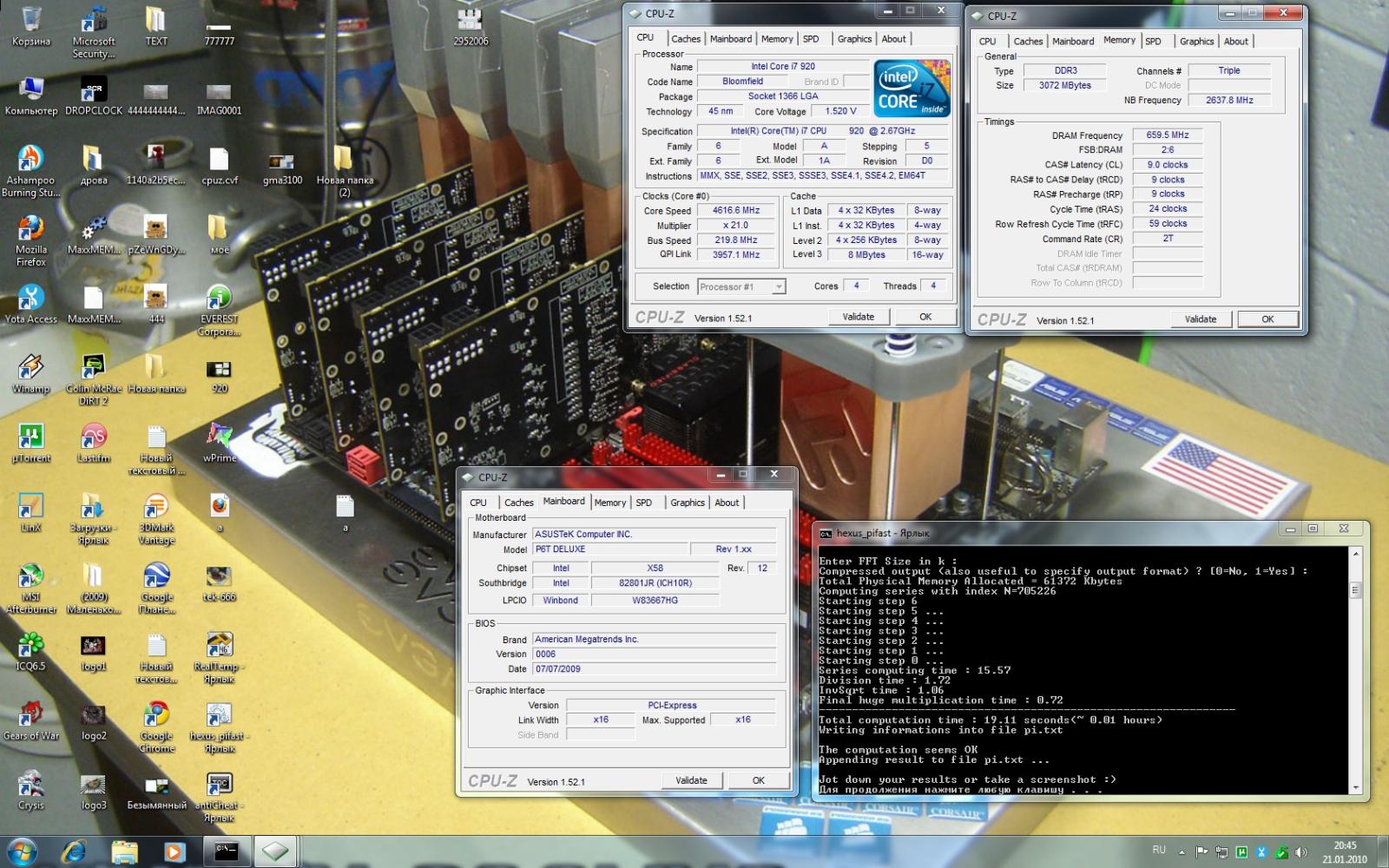Open Action Center flag tray icon
Image resolution: width=1389 pixels, height=868 pixels.
[x=1201, y=852]
